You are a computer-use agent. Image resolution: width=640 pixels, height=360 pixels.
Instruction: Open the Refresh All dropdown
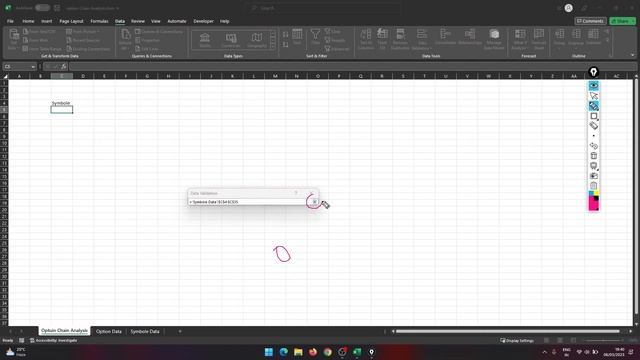tap(125, 40)
